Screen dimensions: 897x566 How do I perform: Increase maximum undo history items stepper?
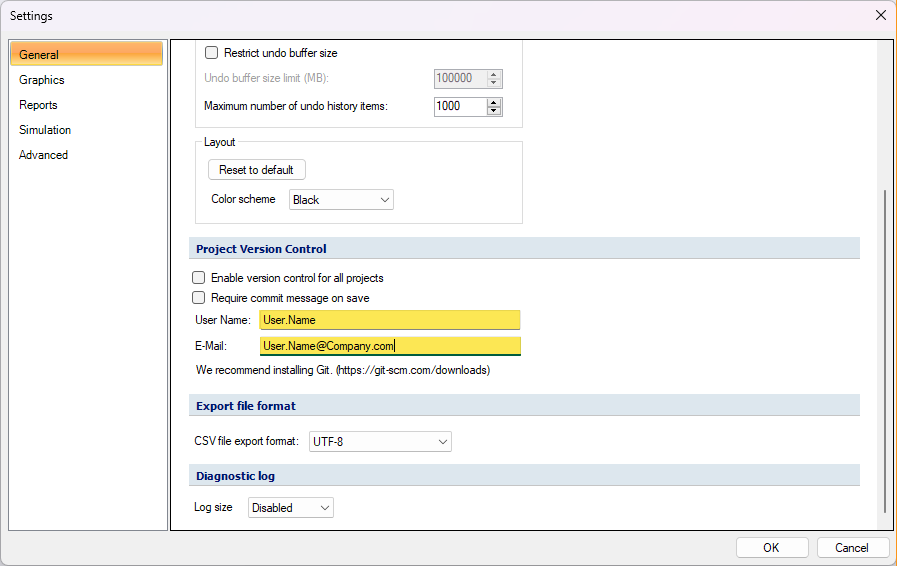[494, 102]
